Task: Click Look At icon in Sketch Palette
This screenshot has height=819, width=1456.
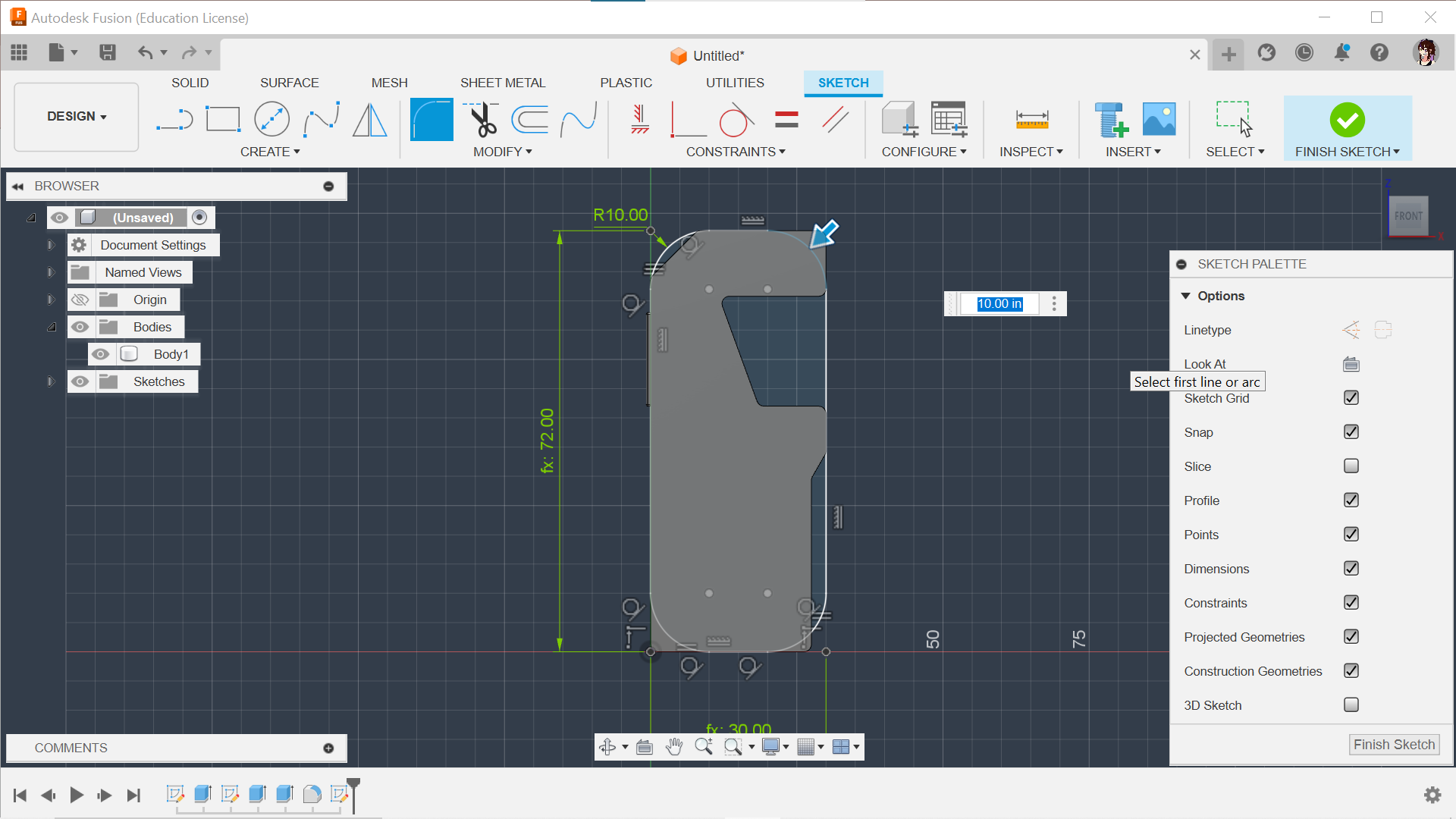Action: tap(1351, 363)
